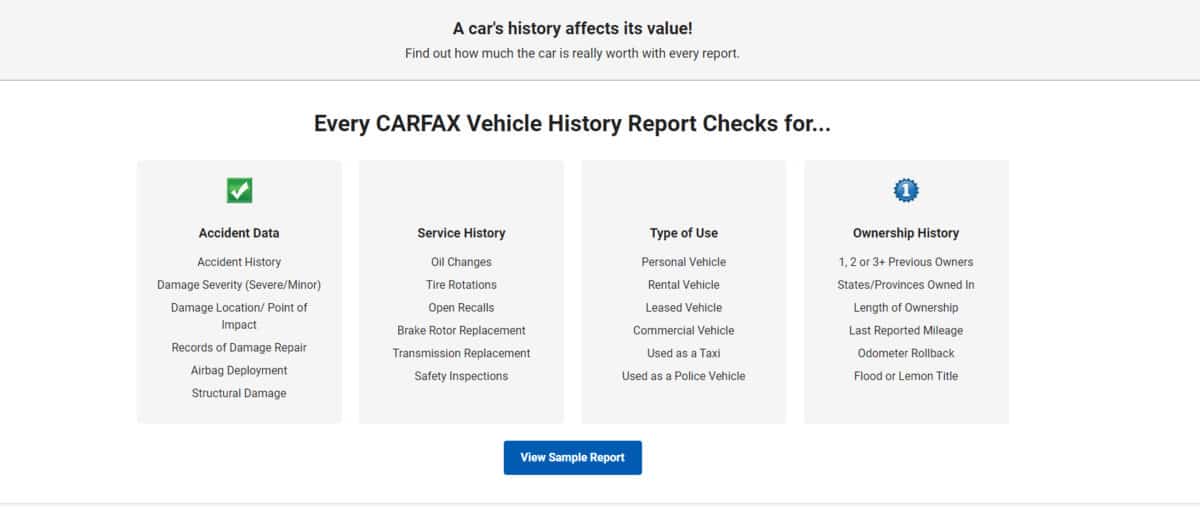Select the Structural Damage item
1200x507 pixels.
tap(239, 393)
